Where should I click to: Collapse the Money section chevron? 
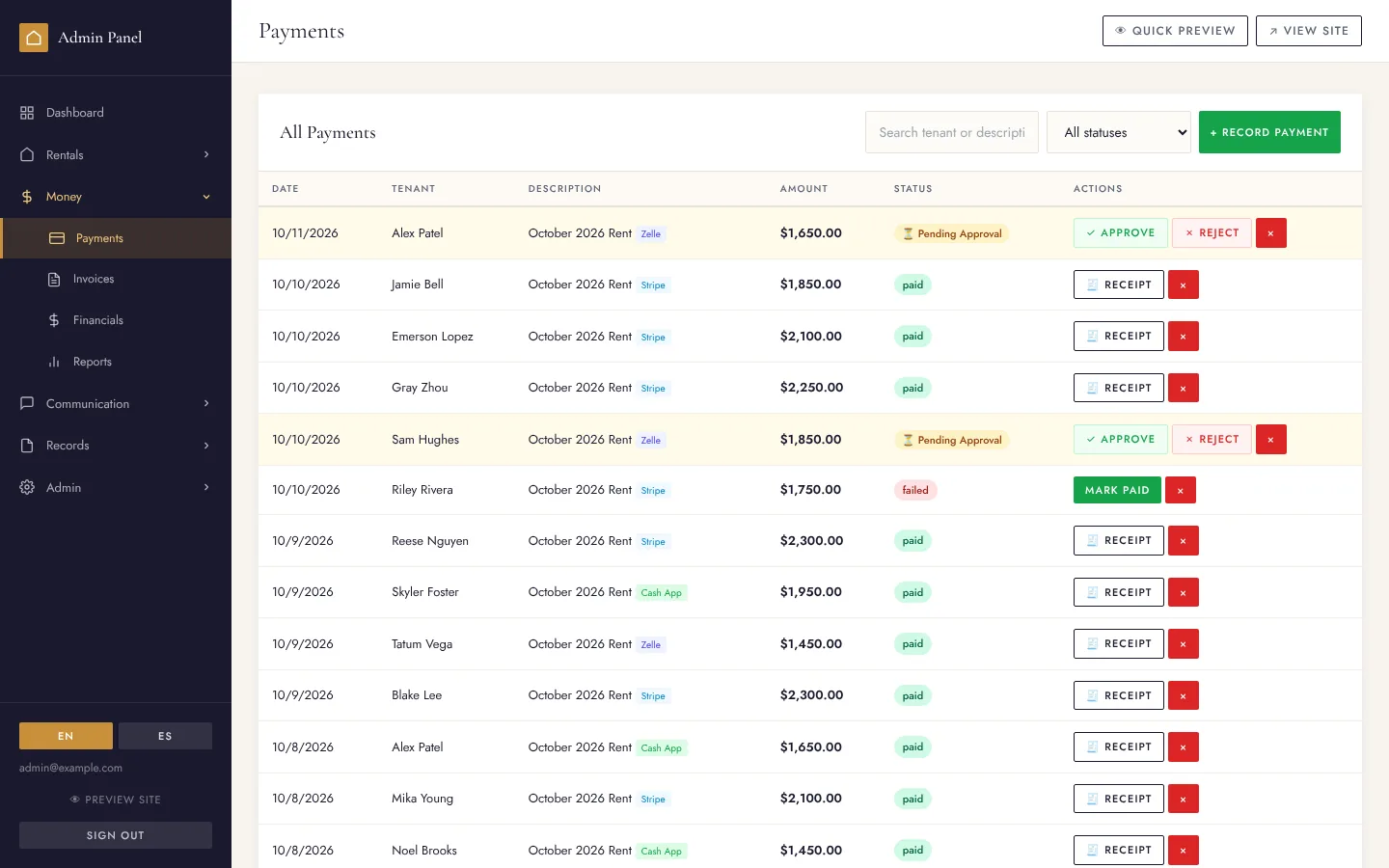click(206, 197)
